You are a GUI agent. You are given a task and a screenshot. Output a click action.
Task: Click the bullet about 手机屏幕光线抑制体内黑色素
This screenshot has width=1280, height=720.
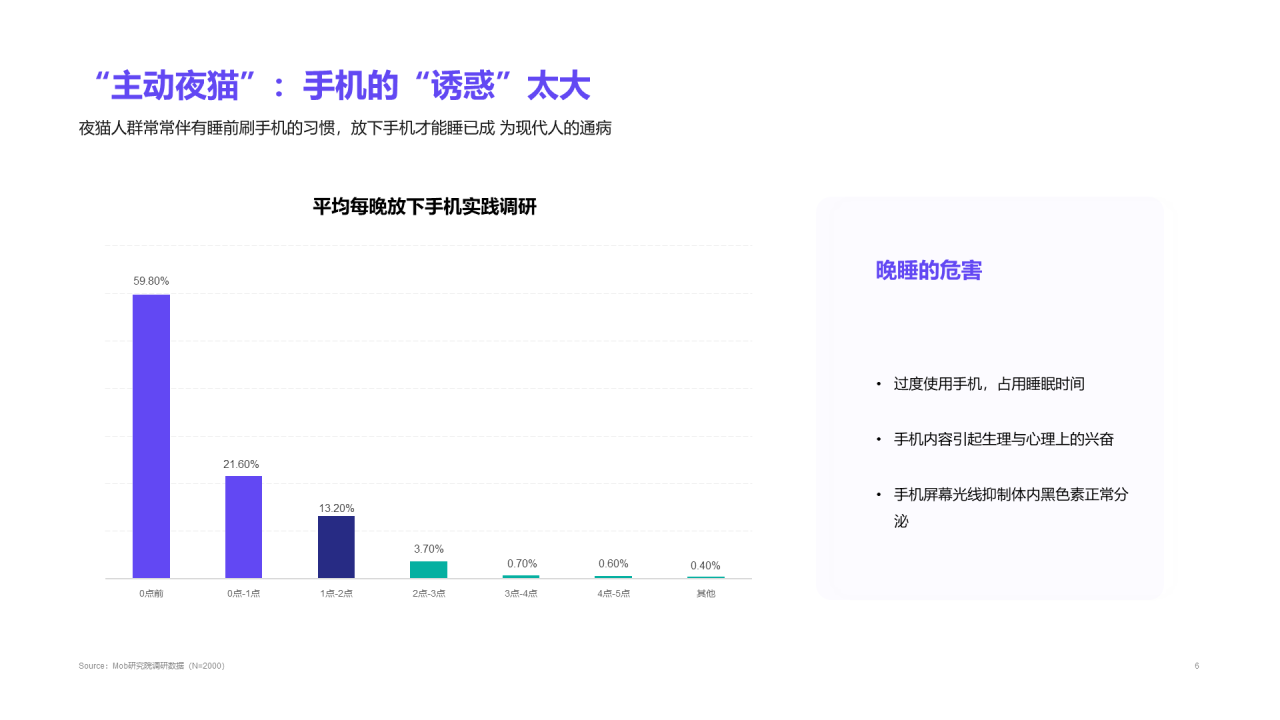1011,507
